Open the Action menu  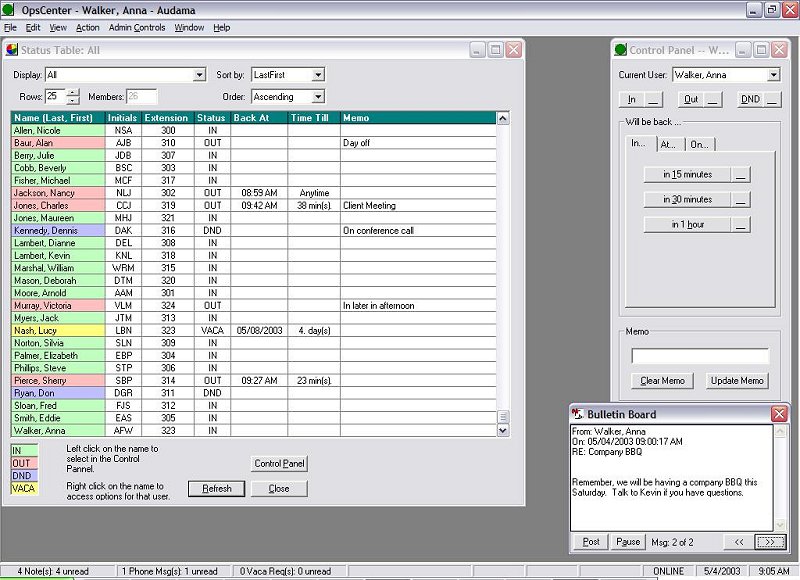point(87,28)
